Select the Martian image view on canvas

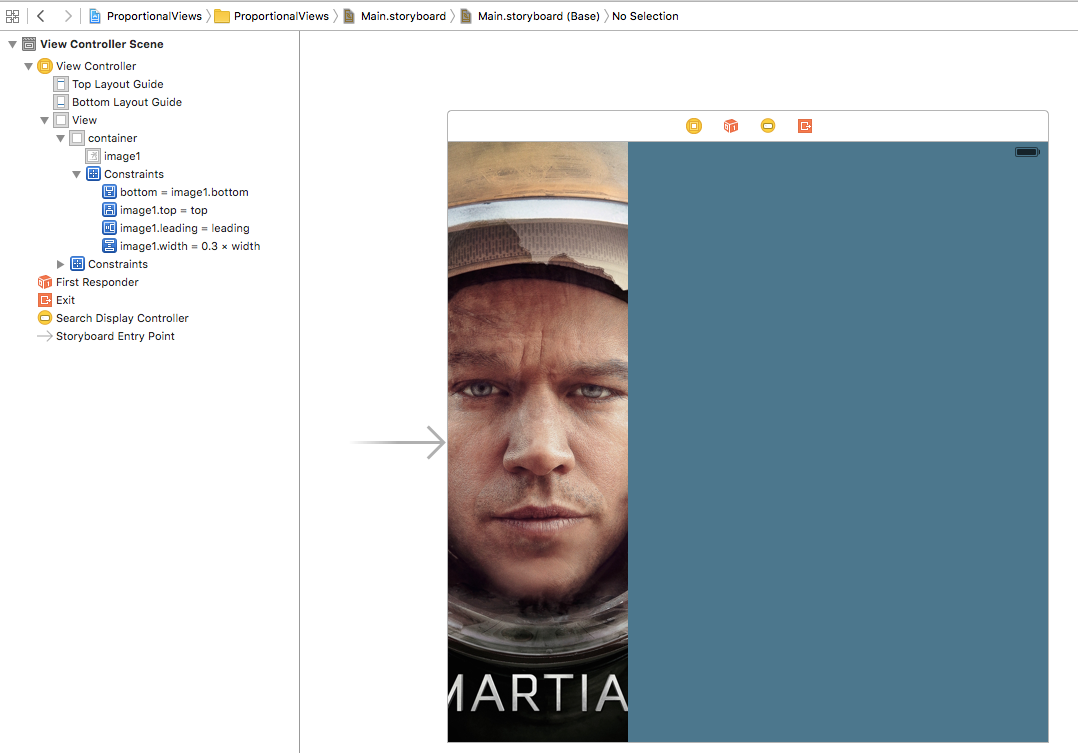(538, 441)
